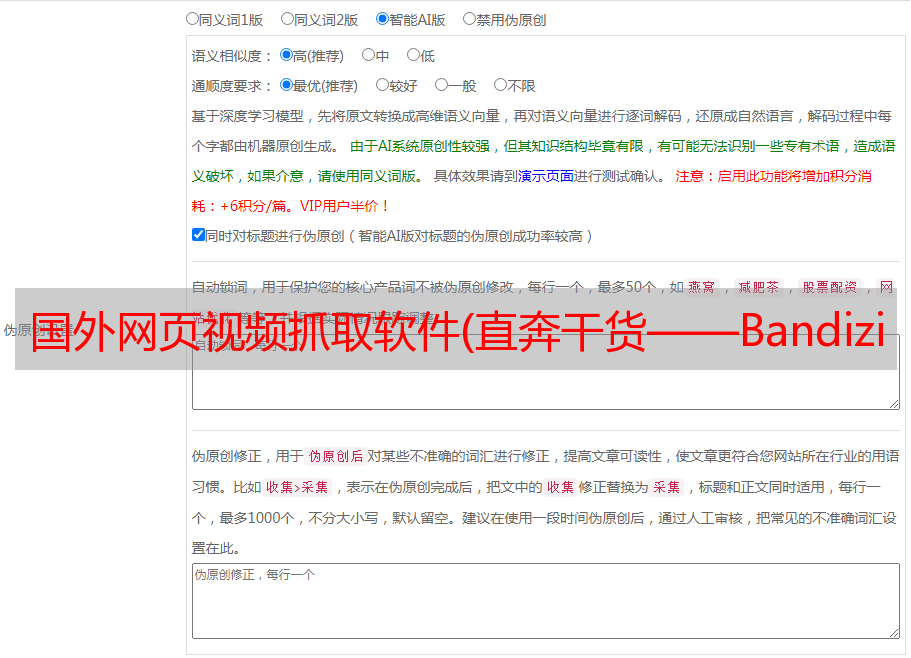Click the 自动锁词 textarea resize handle

tap(894, 404)
